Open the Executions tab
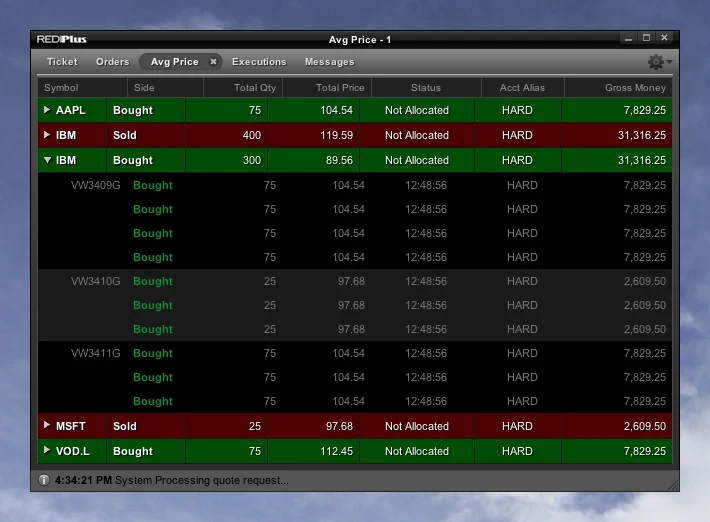The height and width of the screenshot is (522, 710). pyautogui.click(x=259, y=62)
